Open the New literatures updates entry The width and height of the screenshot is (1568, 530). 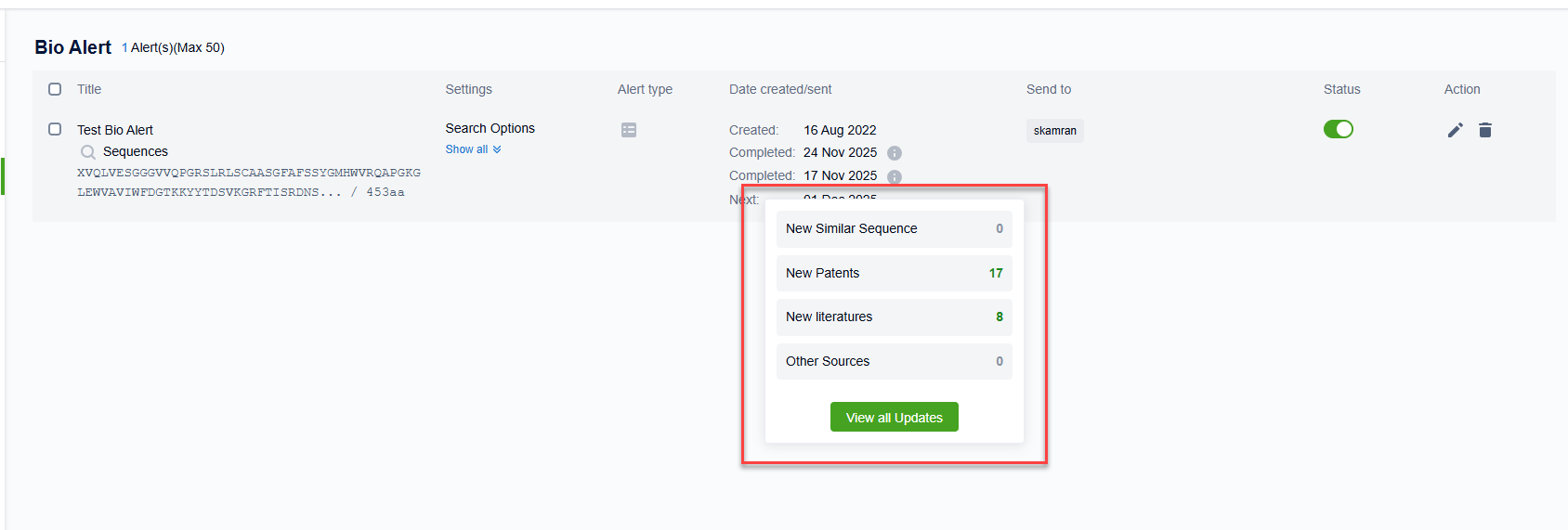[x=894, y=317]
